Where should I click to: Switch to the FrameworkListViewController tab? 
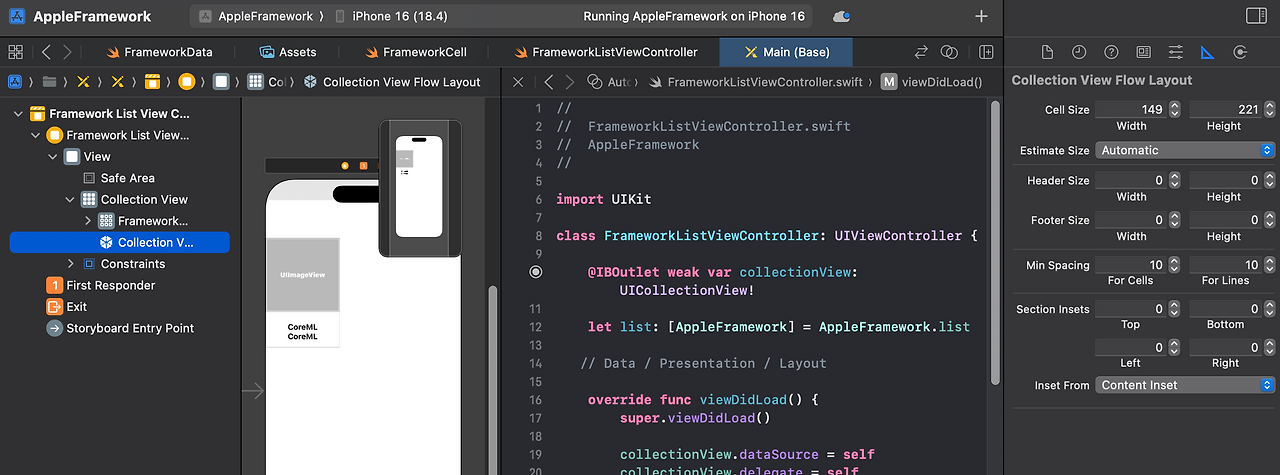pos(605,52)
